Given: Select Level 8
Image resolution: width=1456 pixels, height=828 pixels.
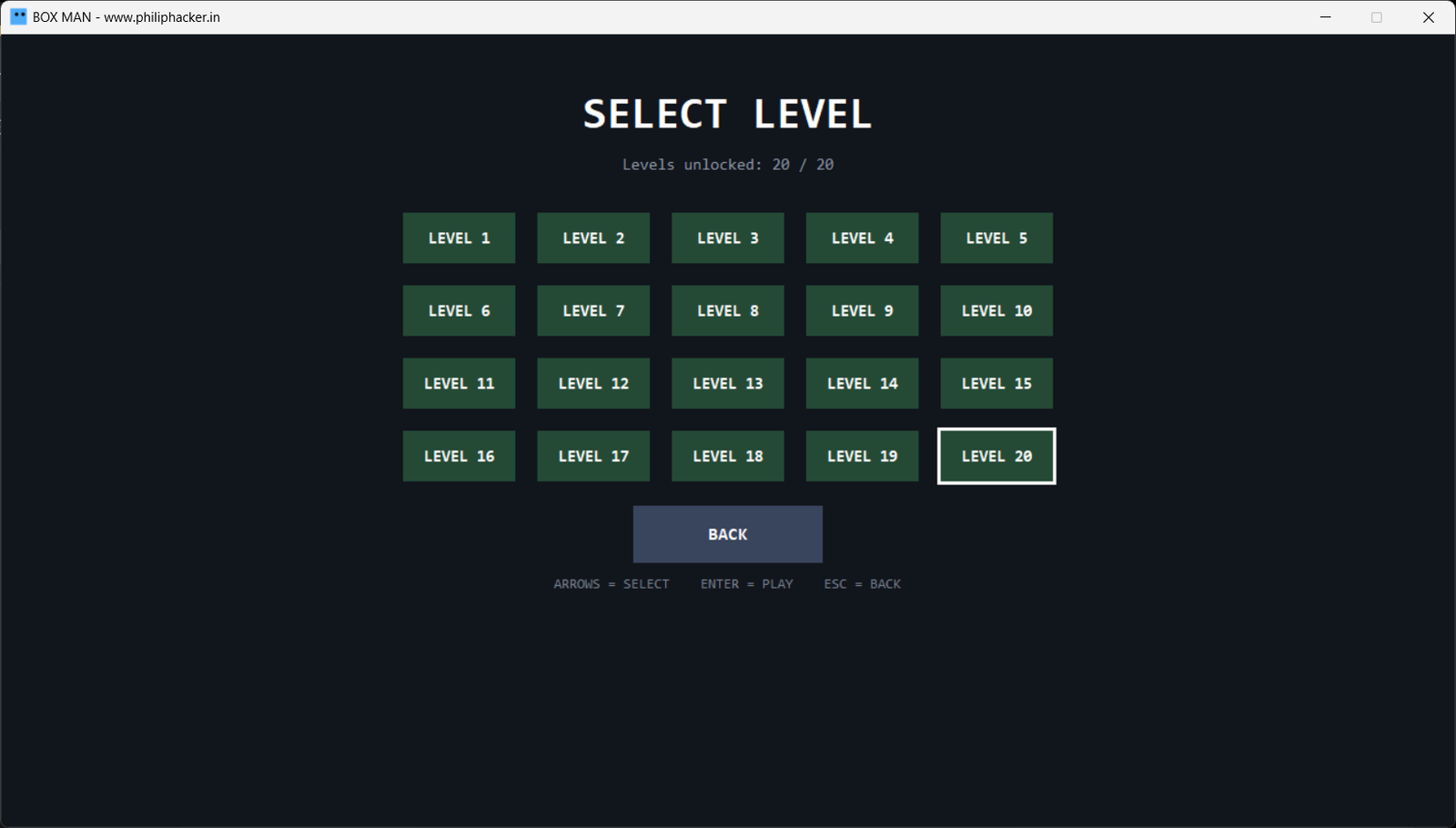Looking at the screenshot, I should click(728, 311).
